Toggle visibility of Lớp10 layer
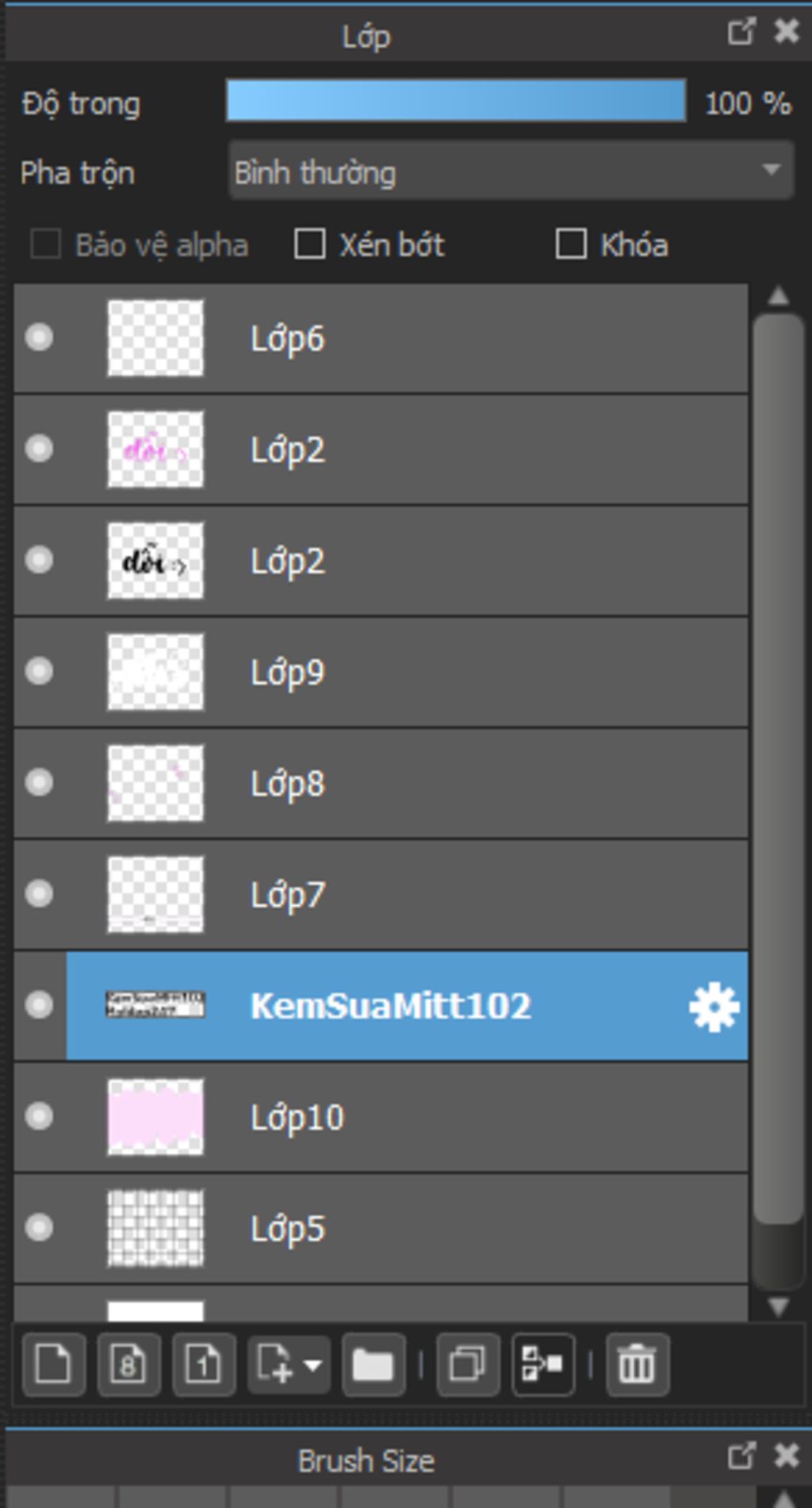Screen dimensions: 812x1508 pyautogui.click(x=39, y=1117)
